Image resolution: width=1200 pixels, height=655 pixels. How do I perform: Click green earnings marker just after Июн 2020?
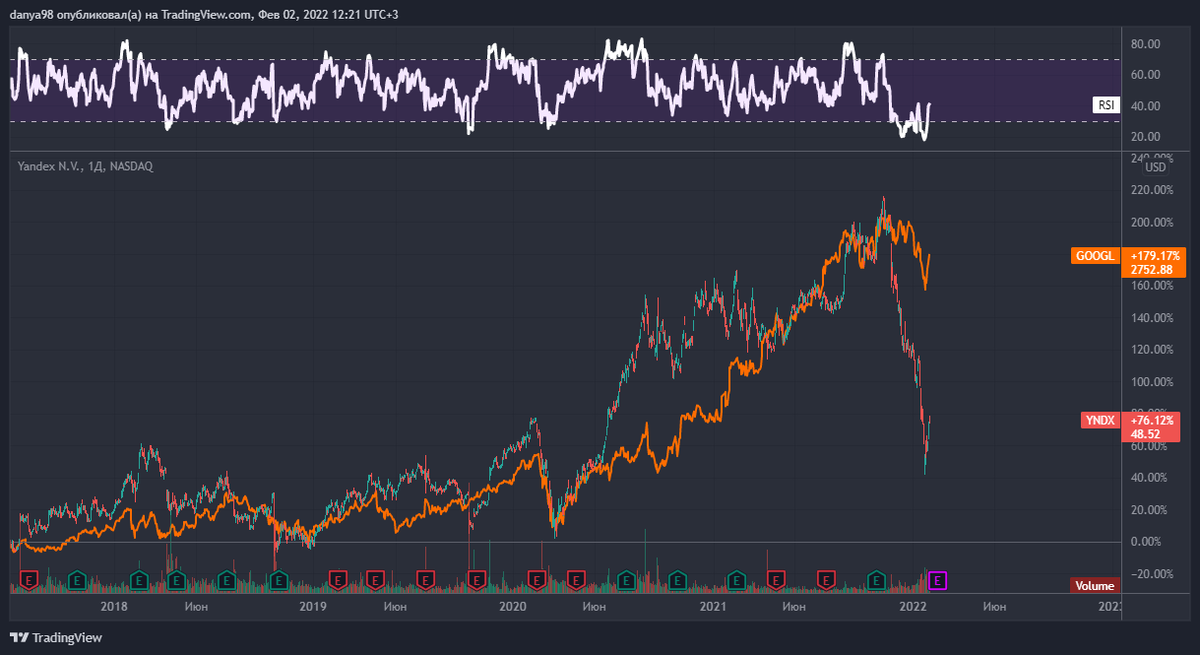click(x=627, y=580)
